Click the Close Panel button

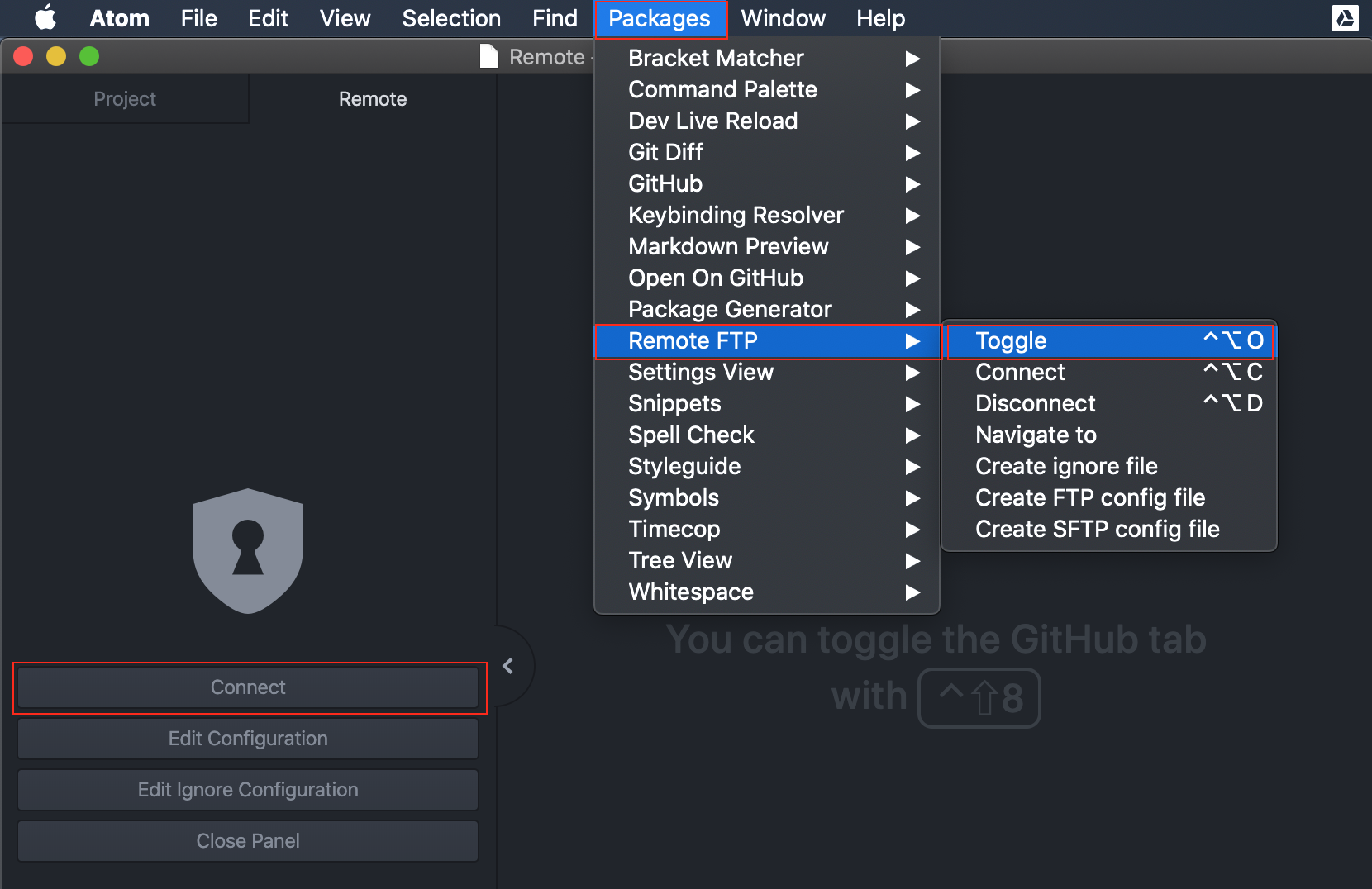248,841
